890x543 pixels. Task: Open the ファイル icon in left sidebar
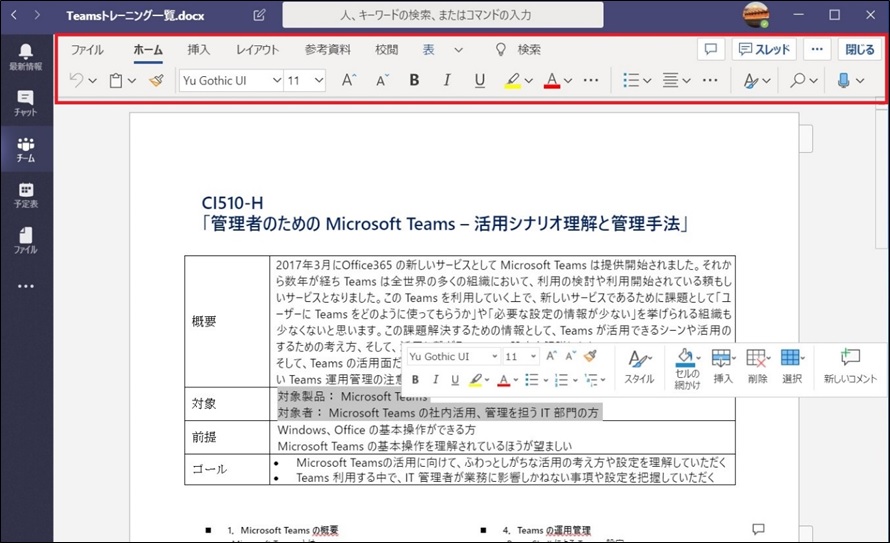26,241
